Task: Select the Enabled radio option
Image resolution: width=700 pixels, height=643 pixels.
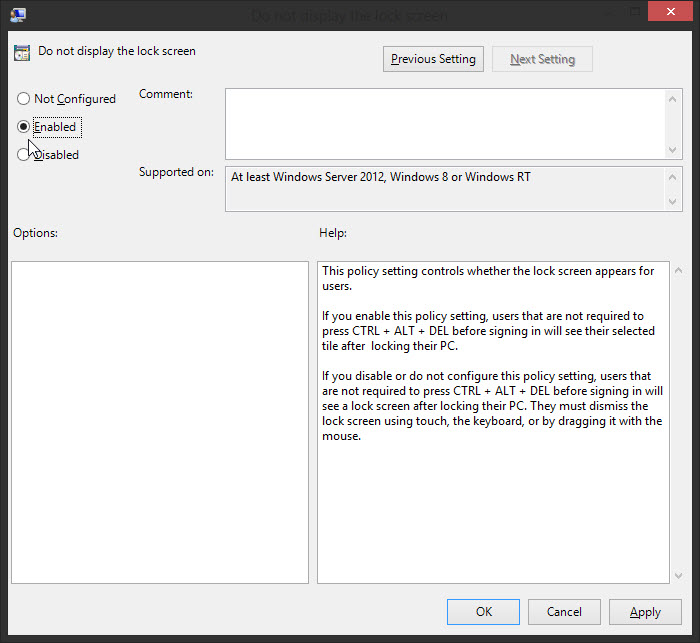Action: tap(23, 127)
